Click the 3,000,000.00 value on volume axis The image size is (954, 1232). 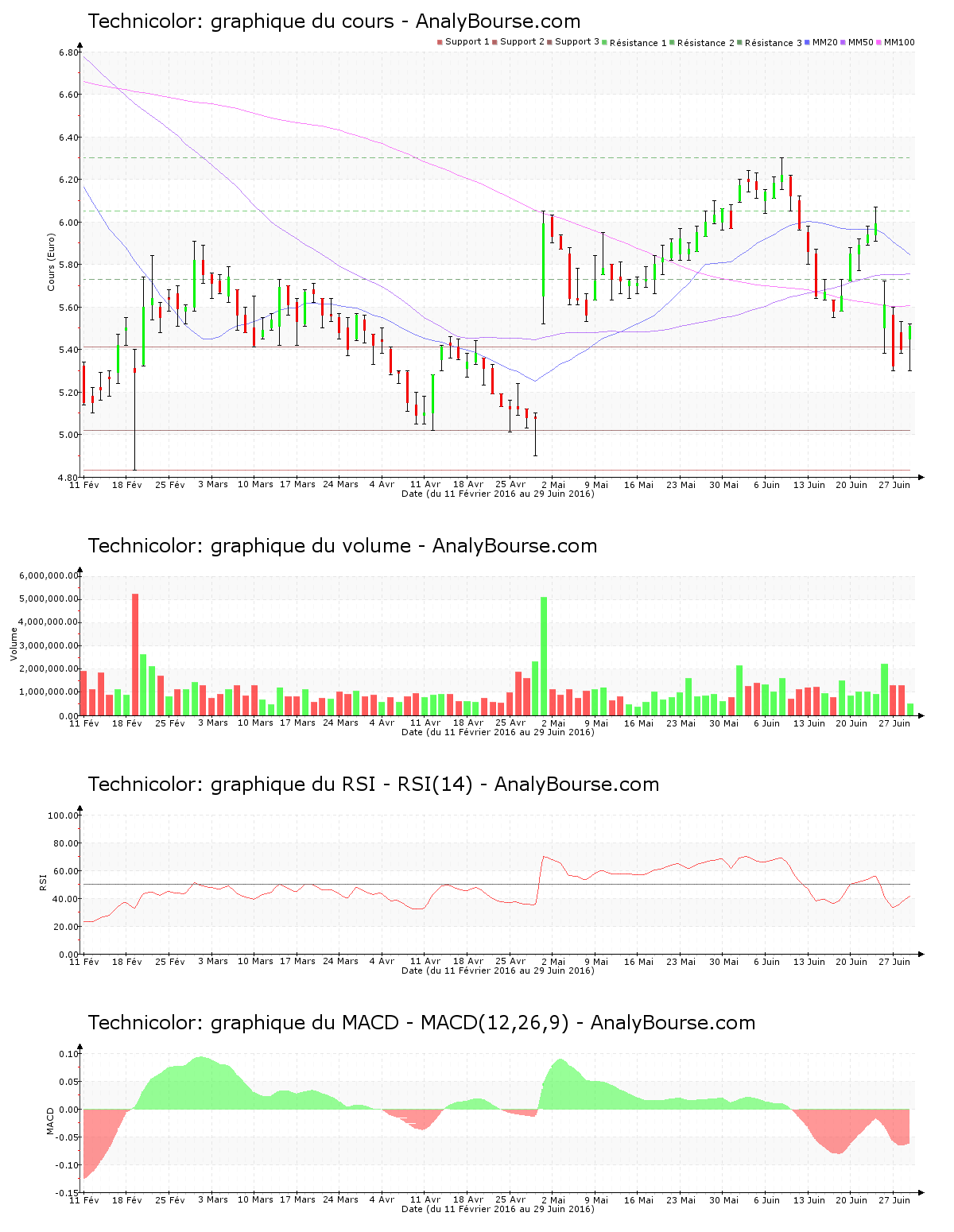[49, 645]
